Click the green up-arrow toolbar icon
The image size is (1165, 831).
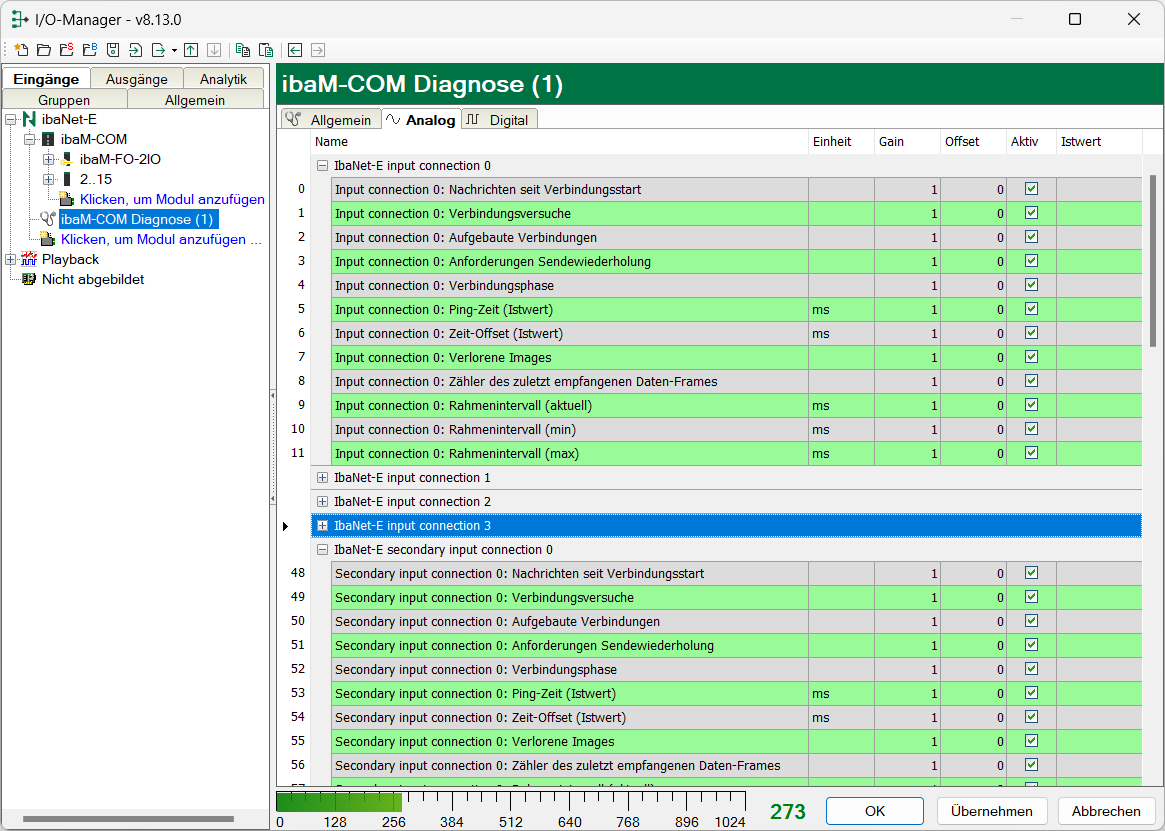[191, 50]
